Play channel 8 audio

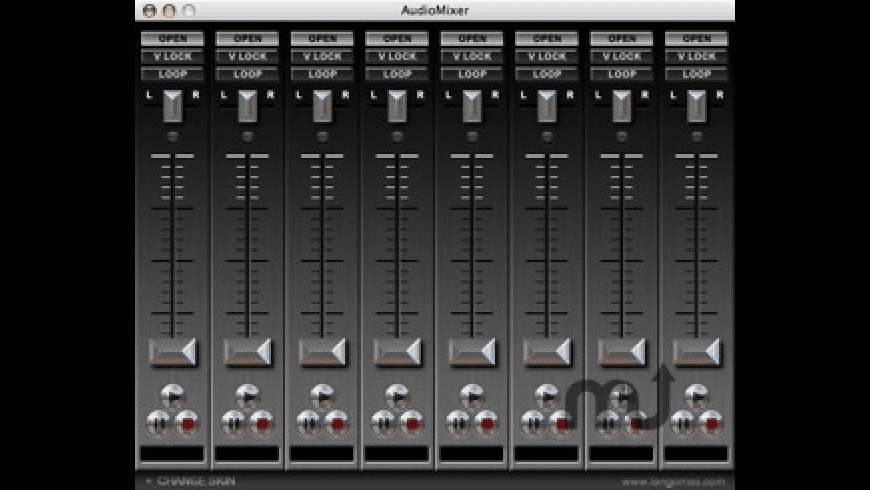(x=697, y=396)
